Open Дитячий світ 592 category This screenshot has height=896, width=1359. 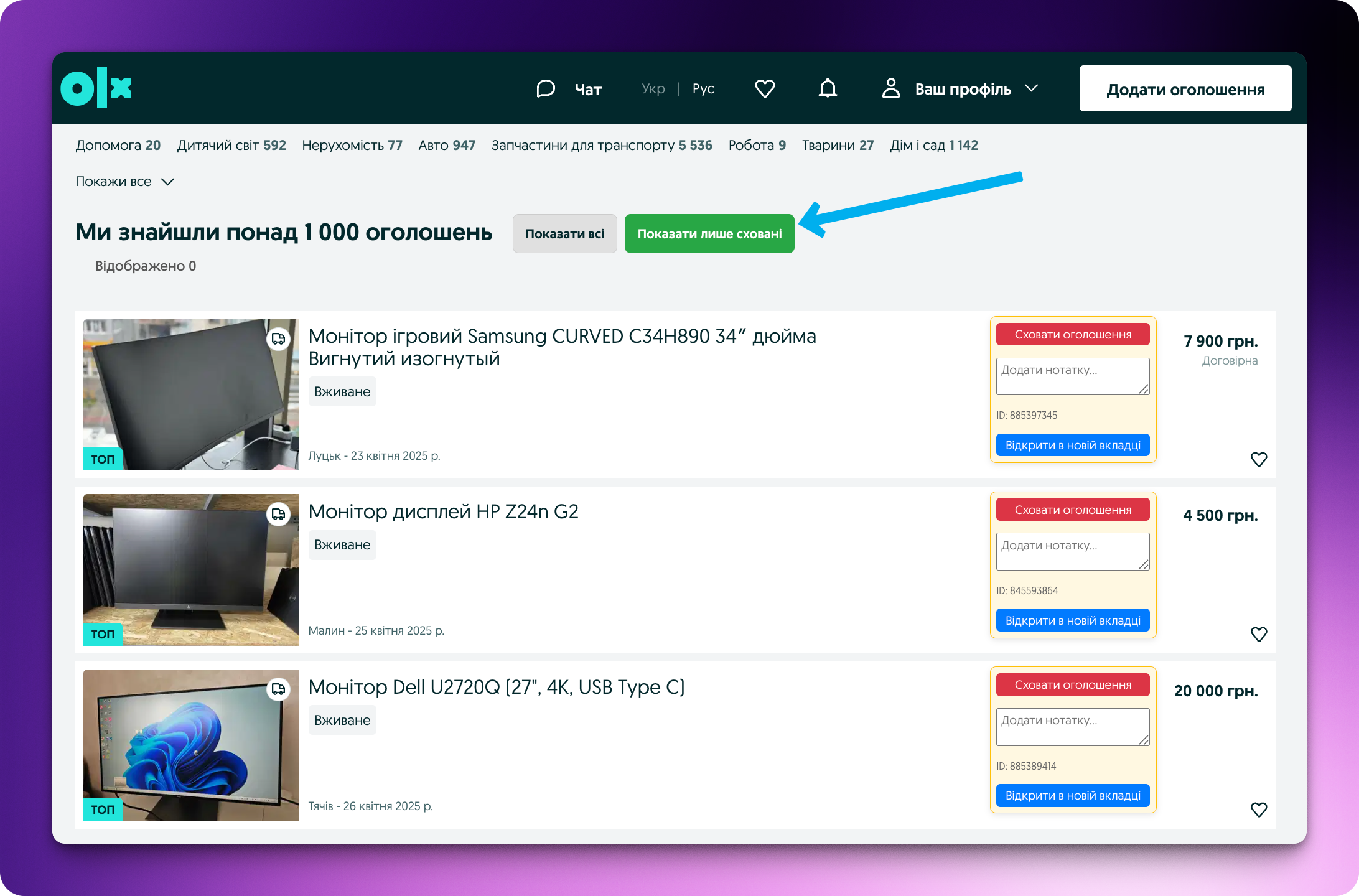click(x=231, y=146)
